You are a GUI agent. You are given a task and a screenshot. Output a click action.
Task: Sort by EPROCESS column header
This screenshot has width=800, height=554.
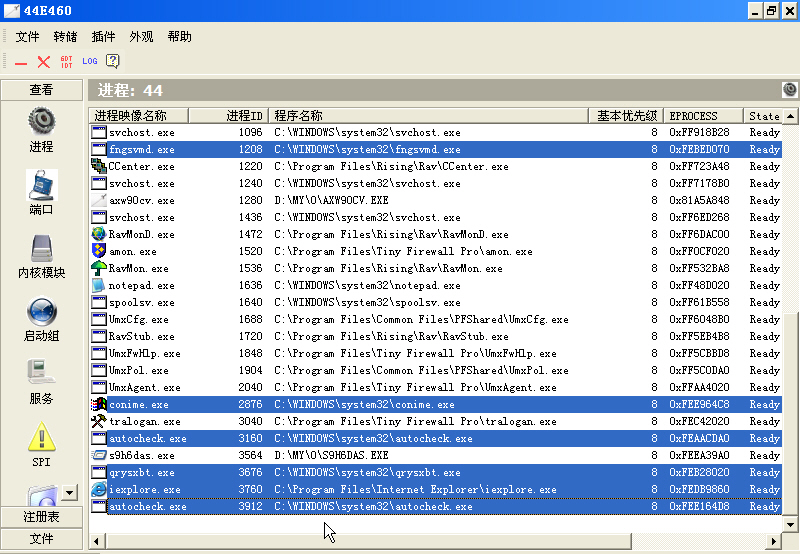(x=704, y=116)
